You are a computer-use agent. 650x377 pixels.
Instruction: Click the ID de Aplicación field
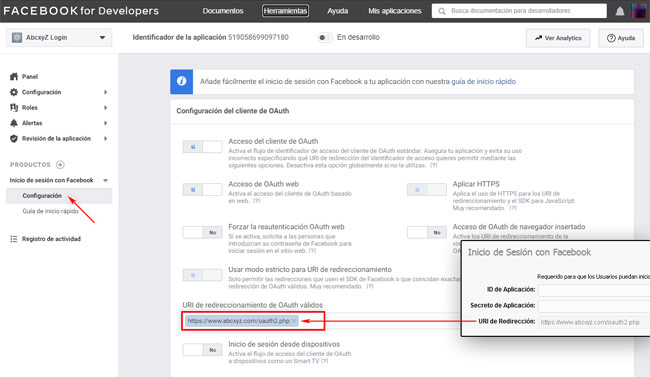[594, 290]
